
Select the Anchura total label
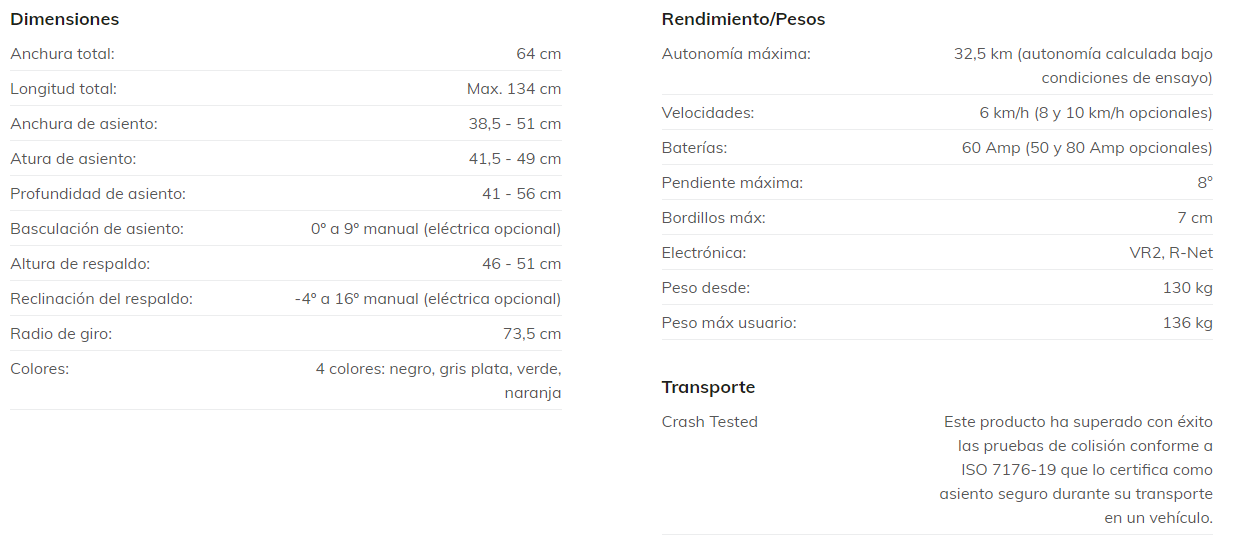[x=62, y=53]
